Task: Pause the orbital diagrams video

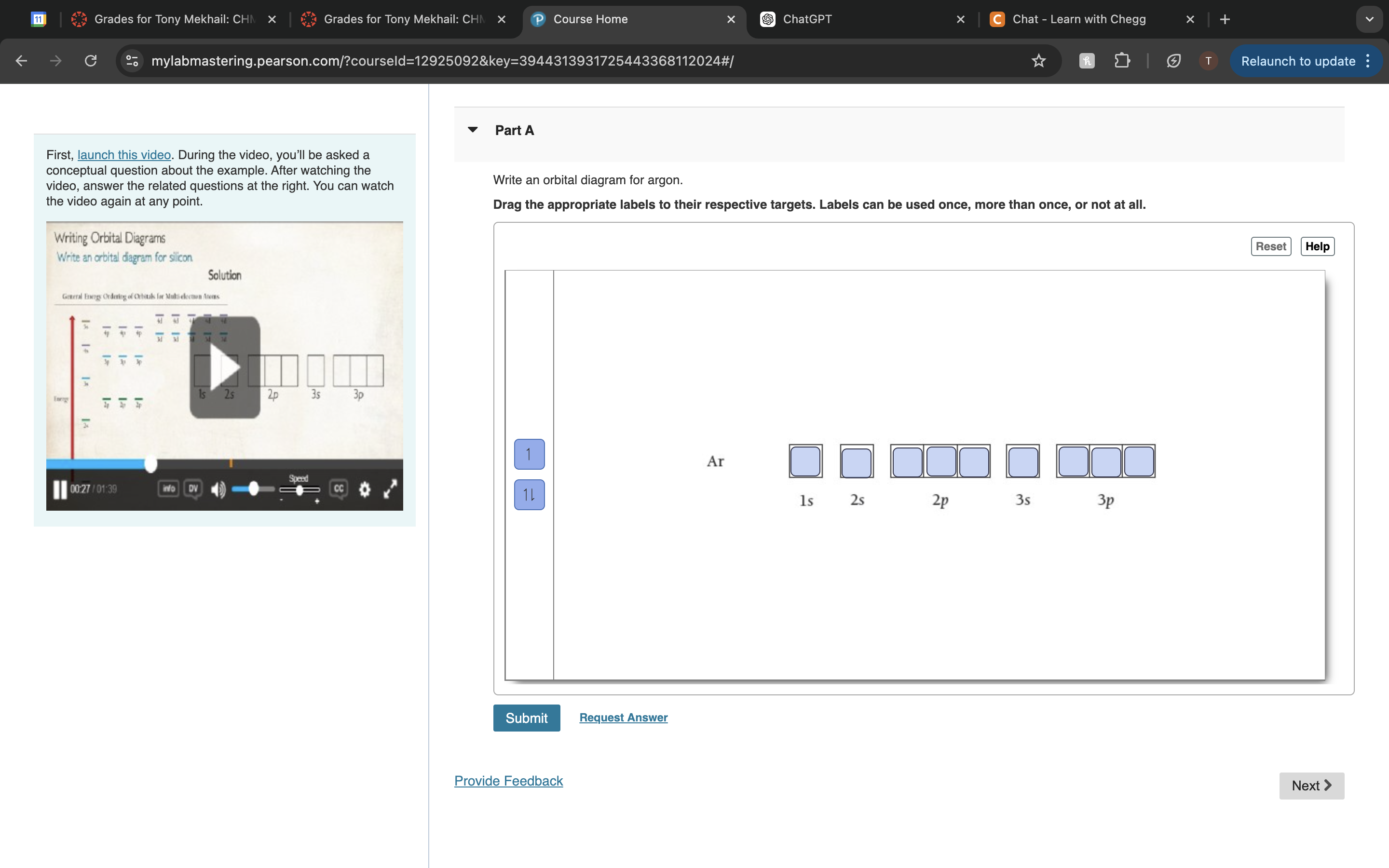Action: tap(60, 489)
